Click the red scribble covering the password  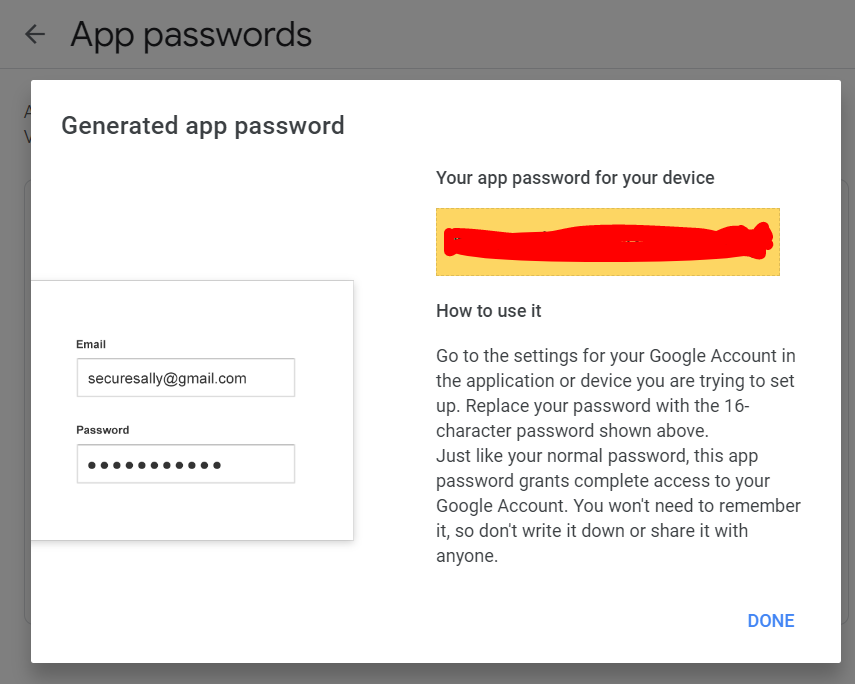point(608,242)
